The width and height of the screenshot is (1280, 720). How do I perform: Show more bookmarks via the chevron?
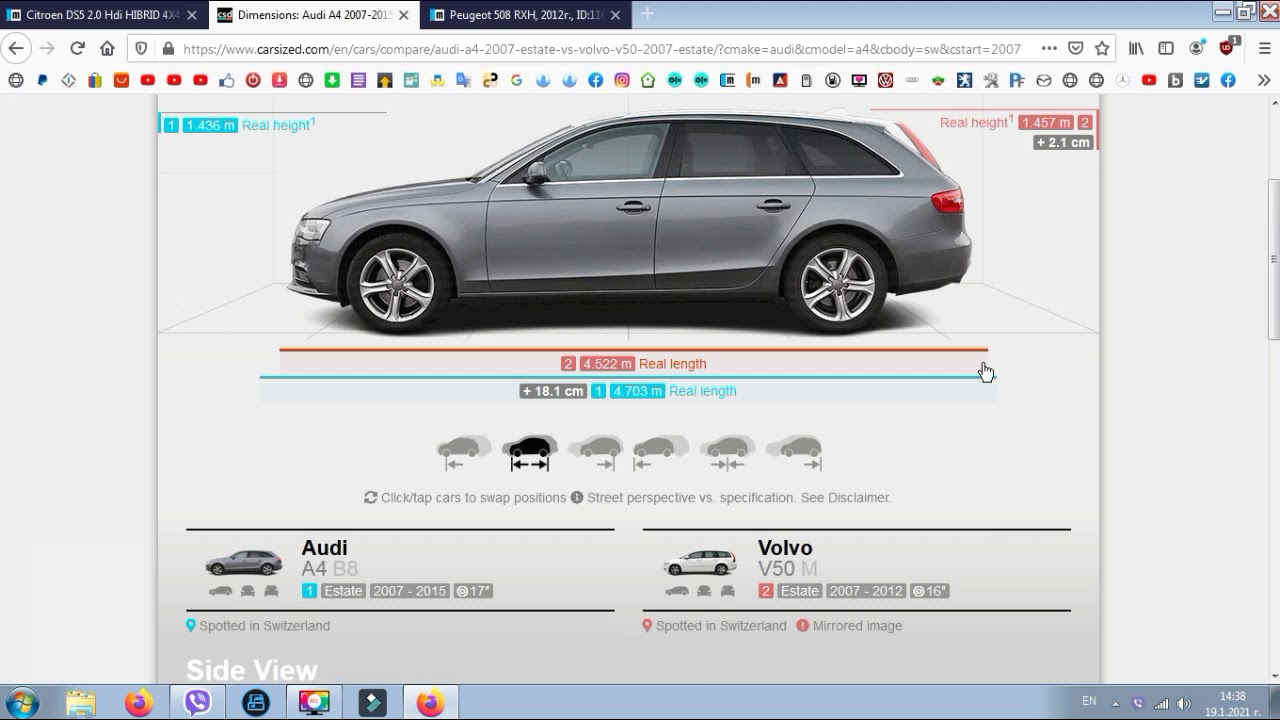click(1264, 80)
